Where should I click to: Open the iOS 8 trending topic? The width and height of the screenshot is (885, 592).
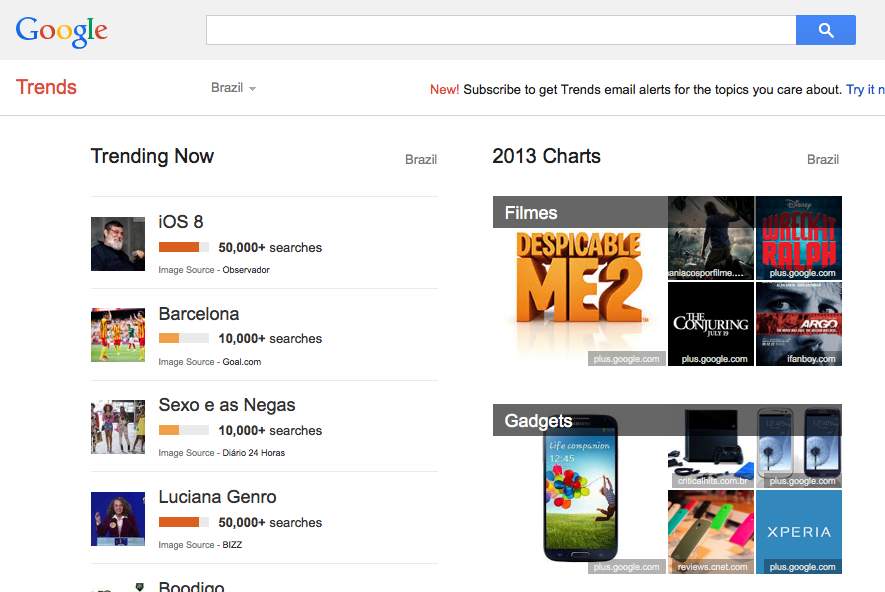pos(181,222)
